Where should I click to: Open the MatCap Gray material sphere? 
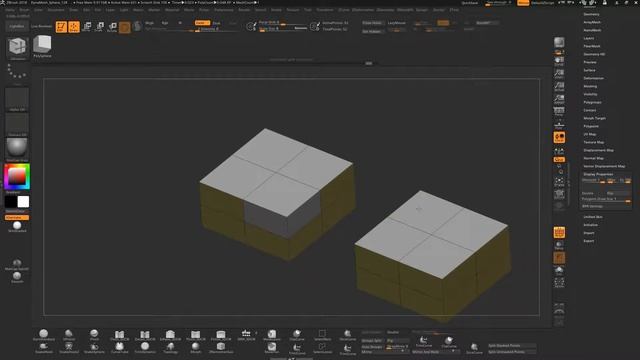click(17, 149)
